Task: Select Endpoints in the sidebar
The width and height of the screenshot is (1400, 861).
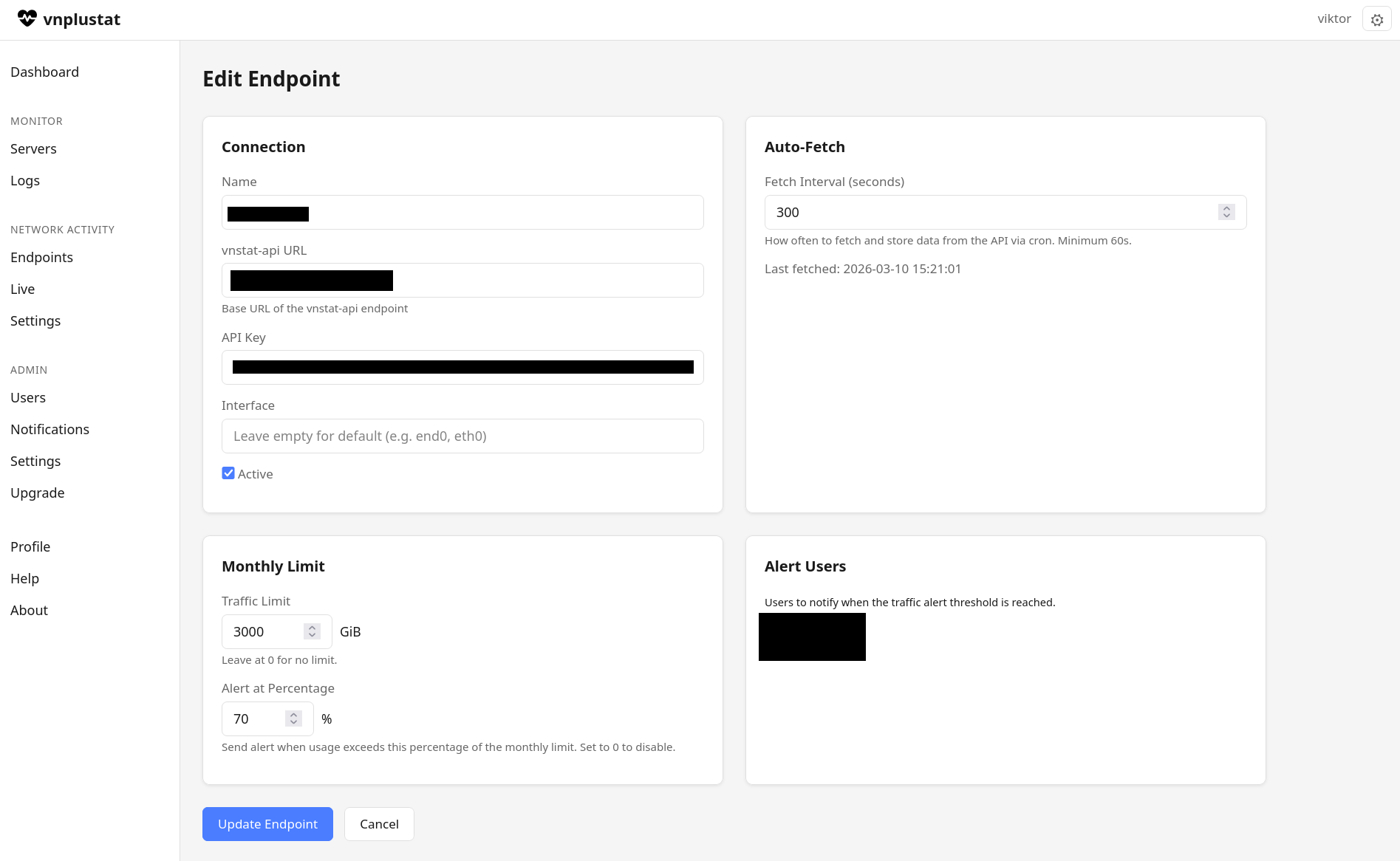Action: pyautogui.click(x=41, y=257)
